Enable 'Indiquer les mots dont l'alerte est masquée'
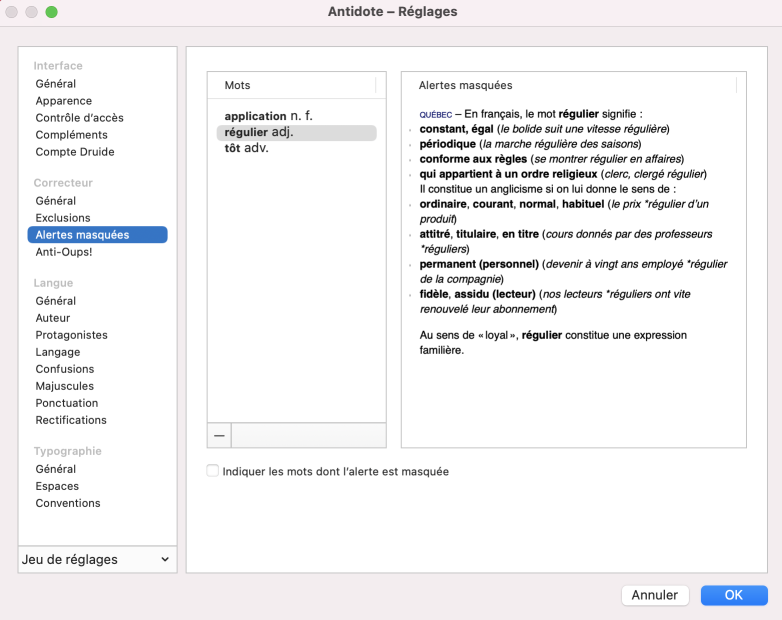782x620 pixels. point(213,471)
